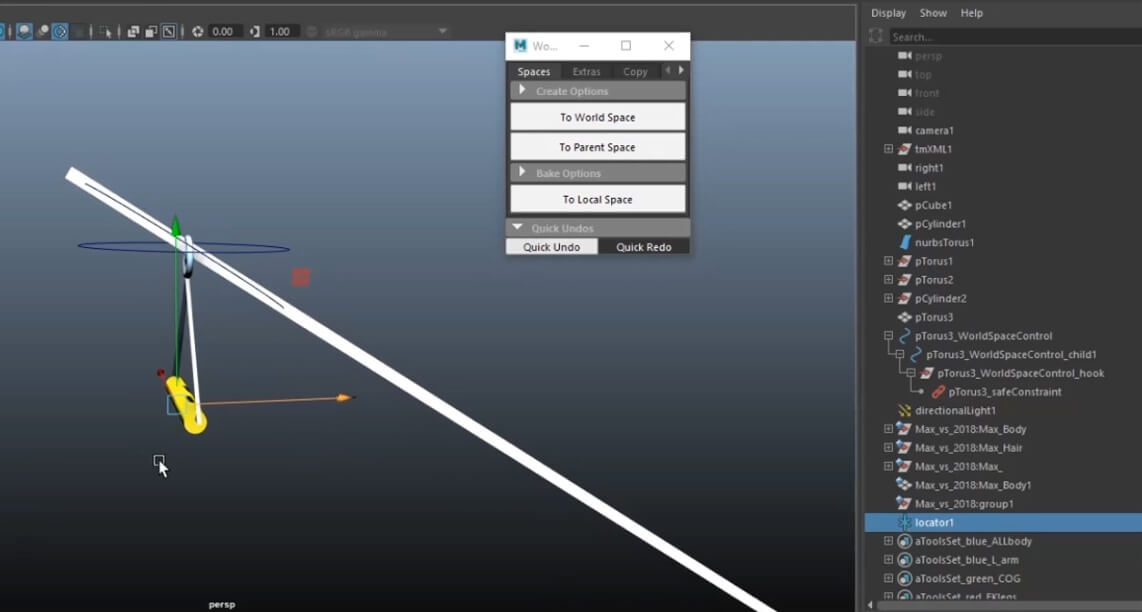The width and height of the screenshot is (1142, 612).
Task: Toggle the shaded display cube button
Action: (x=24, y=32)
